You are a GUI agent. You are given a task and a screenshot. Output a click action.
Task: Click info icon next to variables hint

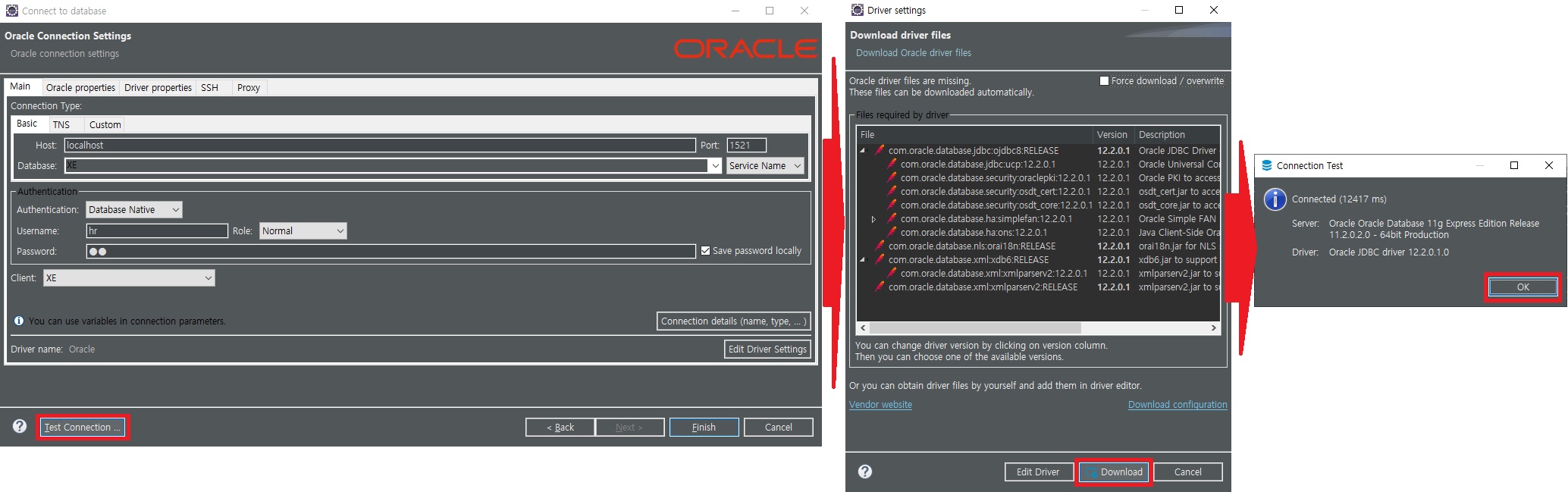19,321
